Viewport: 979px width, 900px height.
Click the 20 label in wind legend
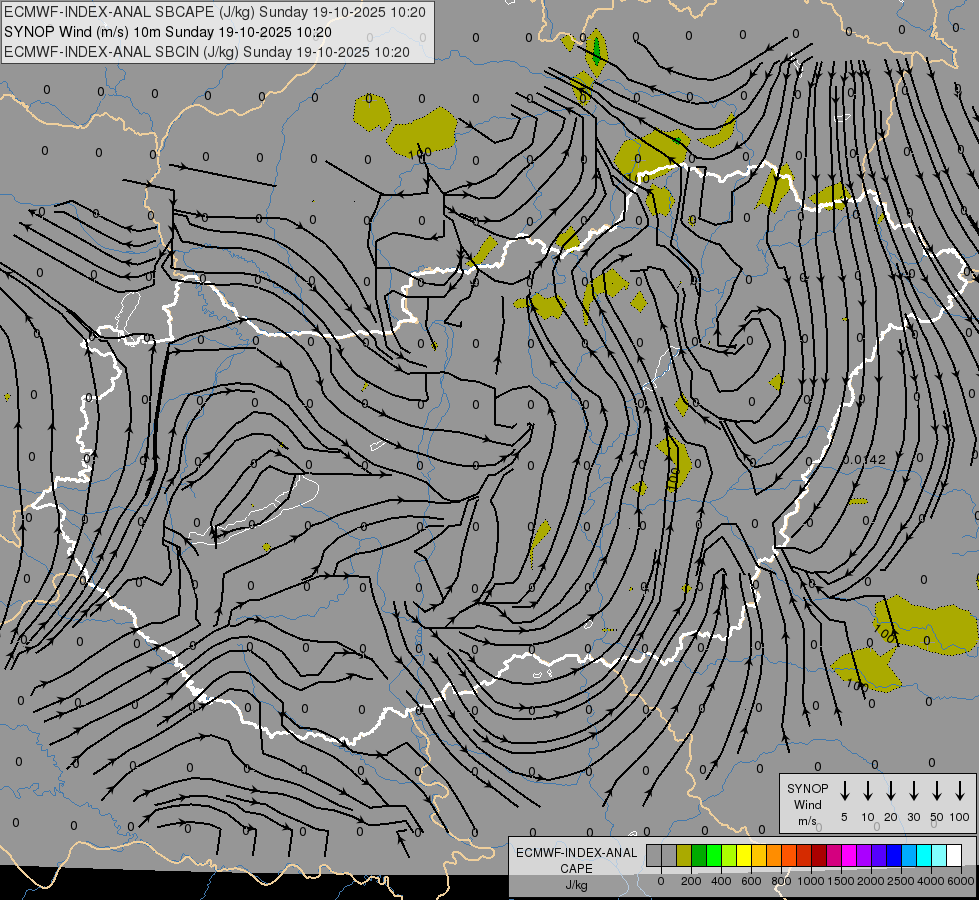pos(890,817)
